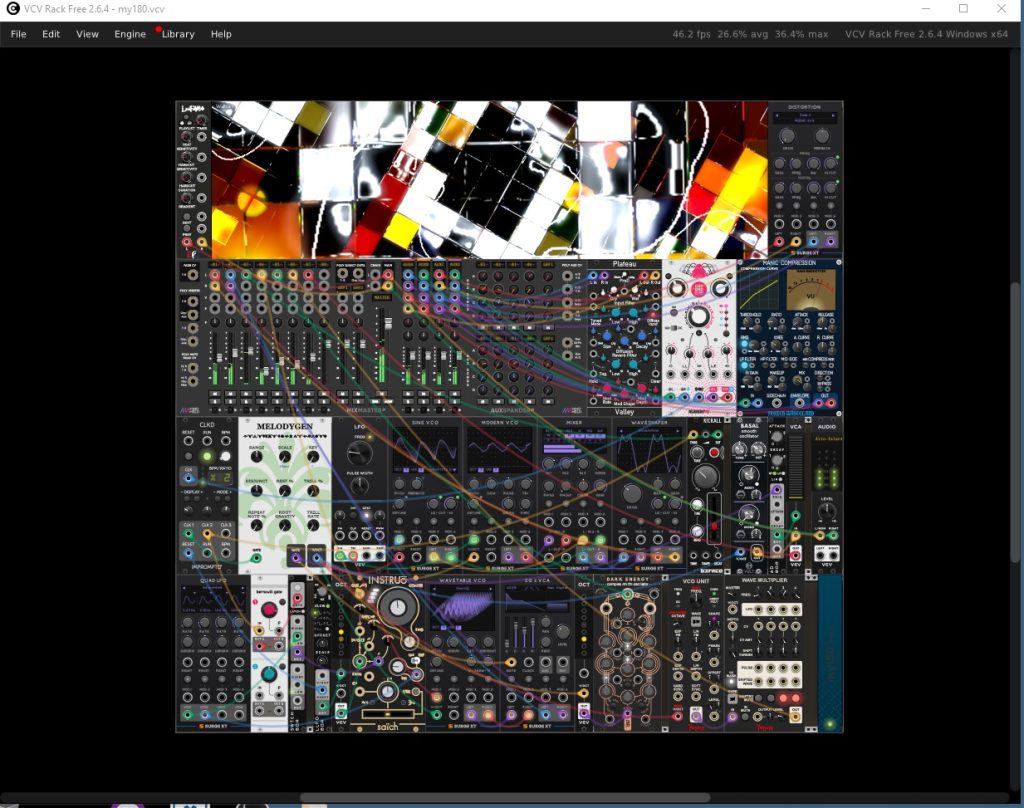Image resolution: width=1024 pixels, height=808 pixels.
Task: Click the large knob on KICKALL
Action: (x=705, y=476)
